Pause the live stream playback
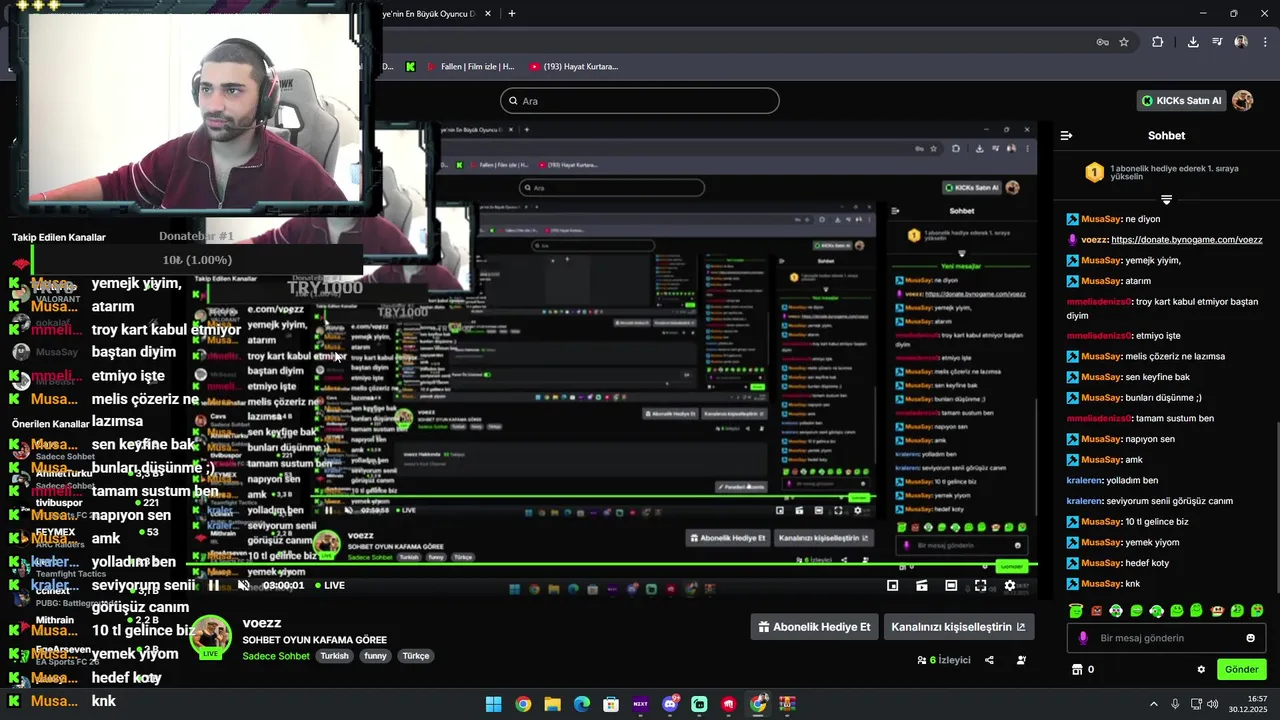This screenshot has width=1280, height=720. click(x=214, y=586)
